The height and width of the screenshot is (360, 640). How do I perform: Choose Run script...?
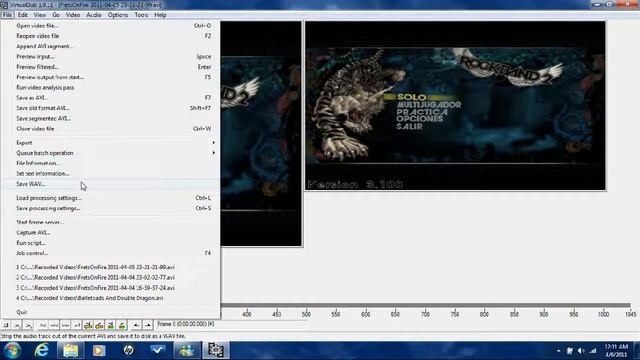click(110, 242)
